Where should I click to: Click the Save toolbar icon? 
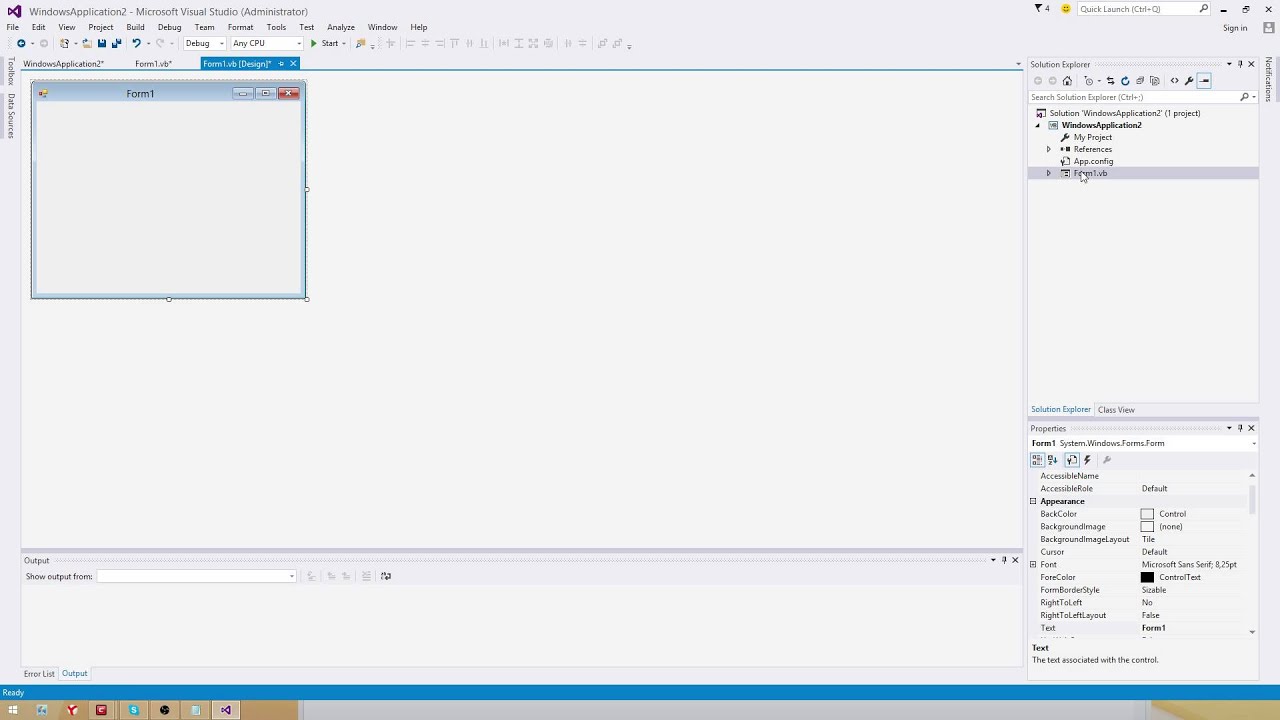[101, 43]
